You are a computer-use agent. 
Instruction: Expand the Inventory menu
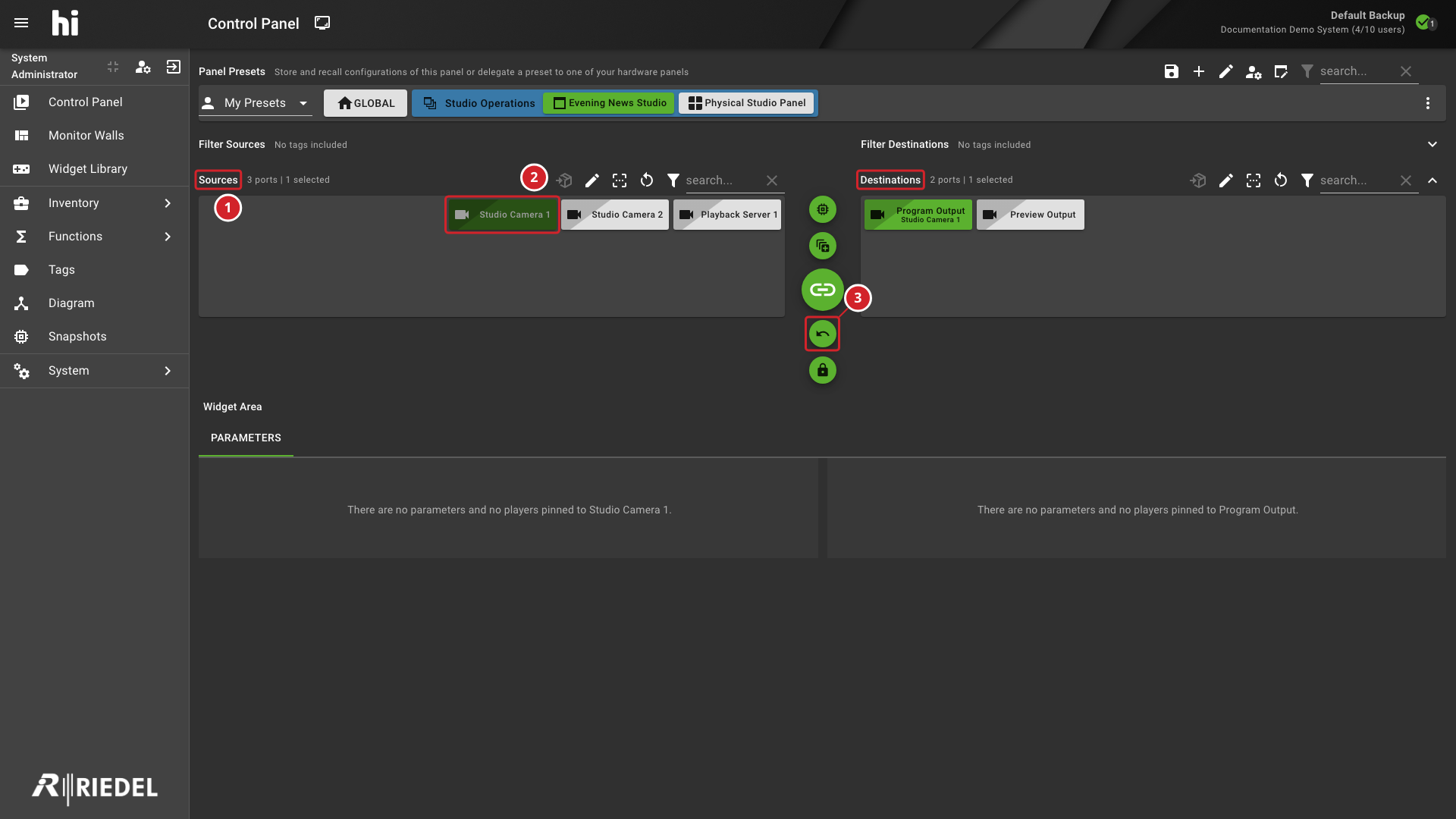tap(94, 203)
